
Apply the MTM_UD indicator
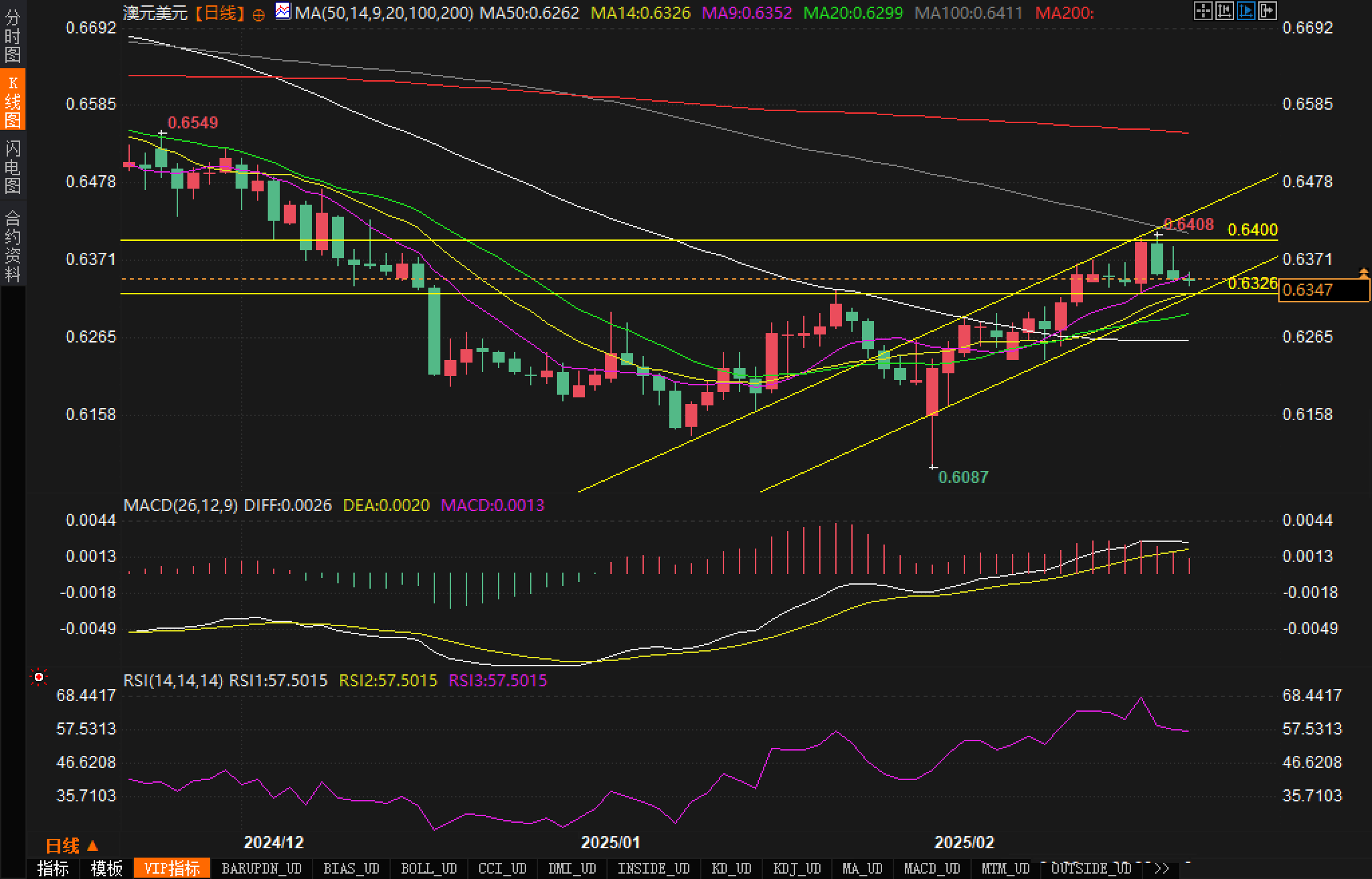point(1005,869)
